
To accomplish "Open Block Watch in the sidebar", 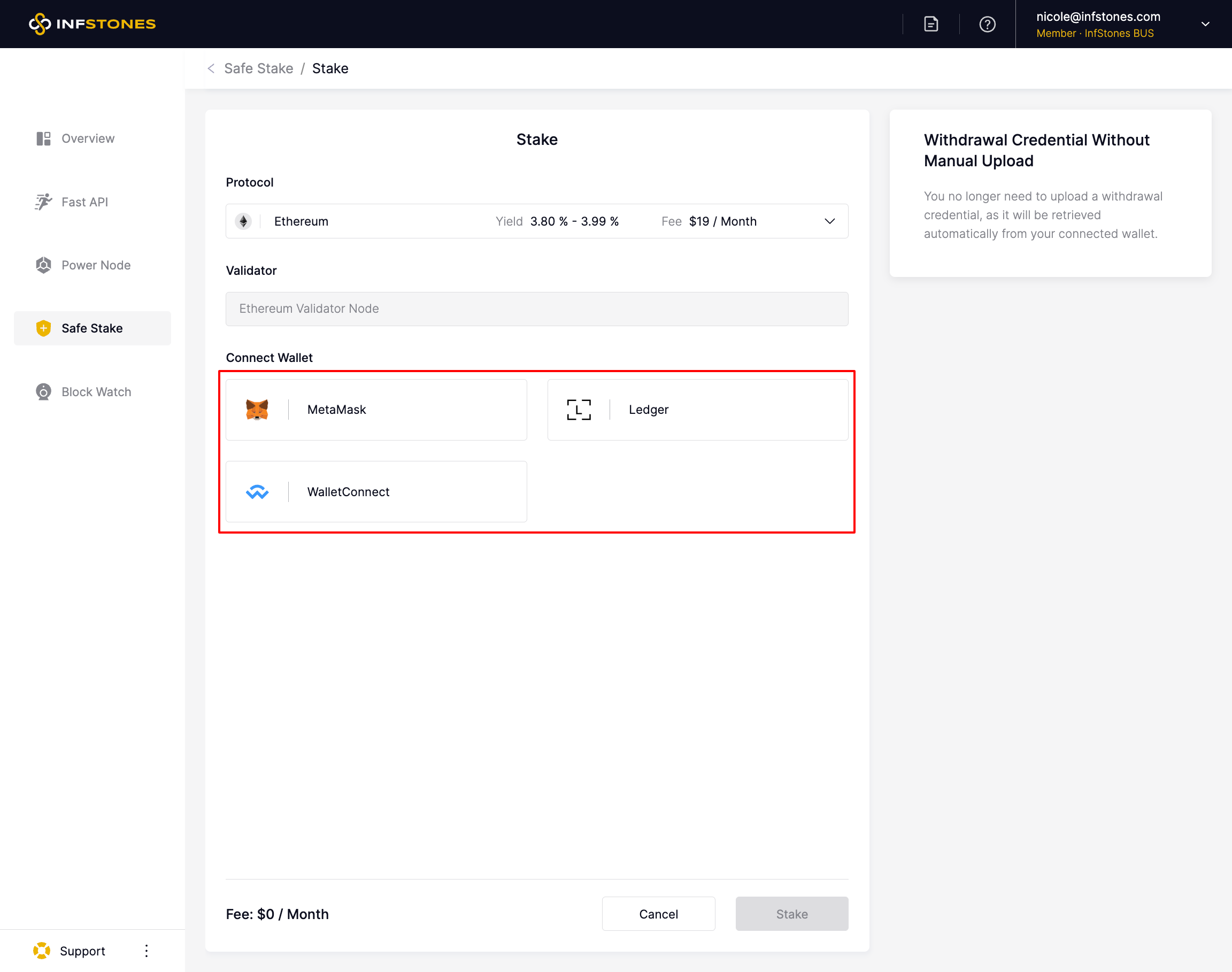I will coord(96,391).
